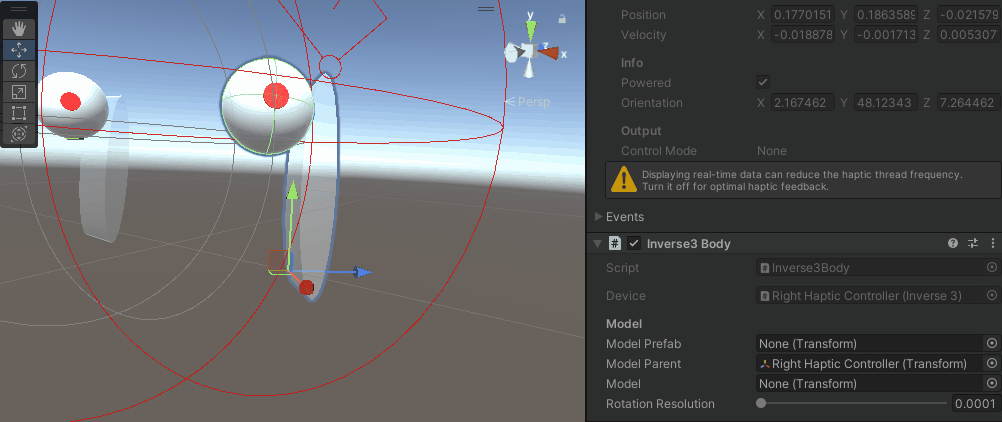Click the blue Z move arrow handle
The image size is (1002, 422).
click(362, 272)
